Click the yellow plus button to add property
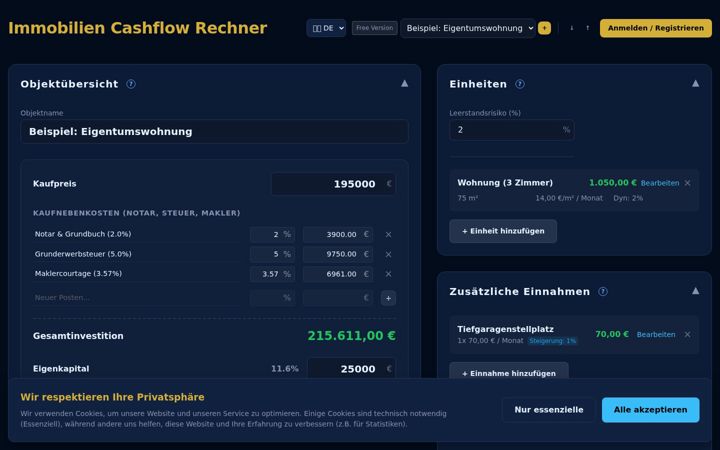720x450 pixels. [x=544, y=28]
